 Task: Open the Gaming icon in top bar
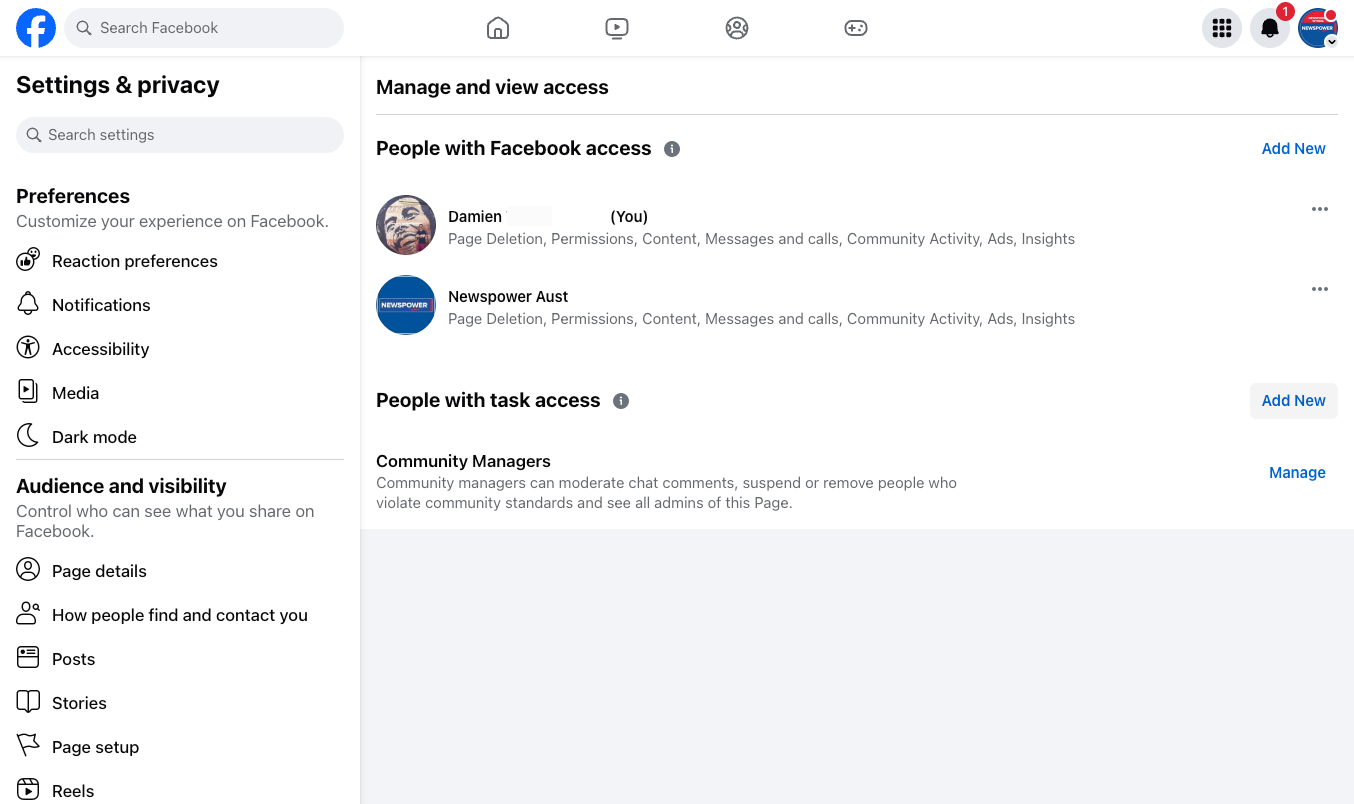[x=856, y=28]
